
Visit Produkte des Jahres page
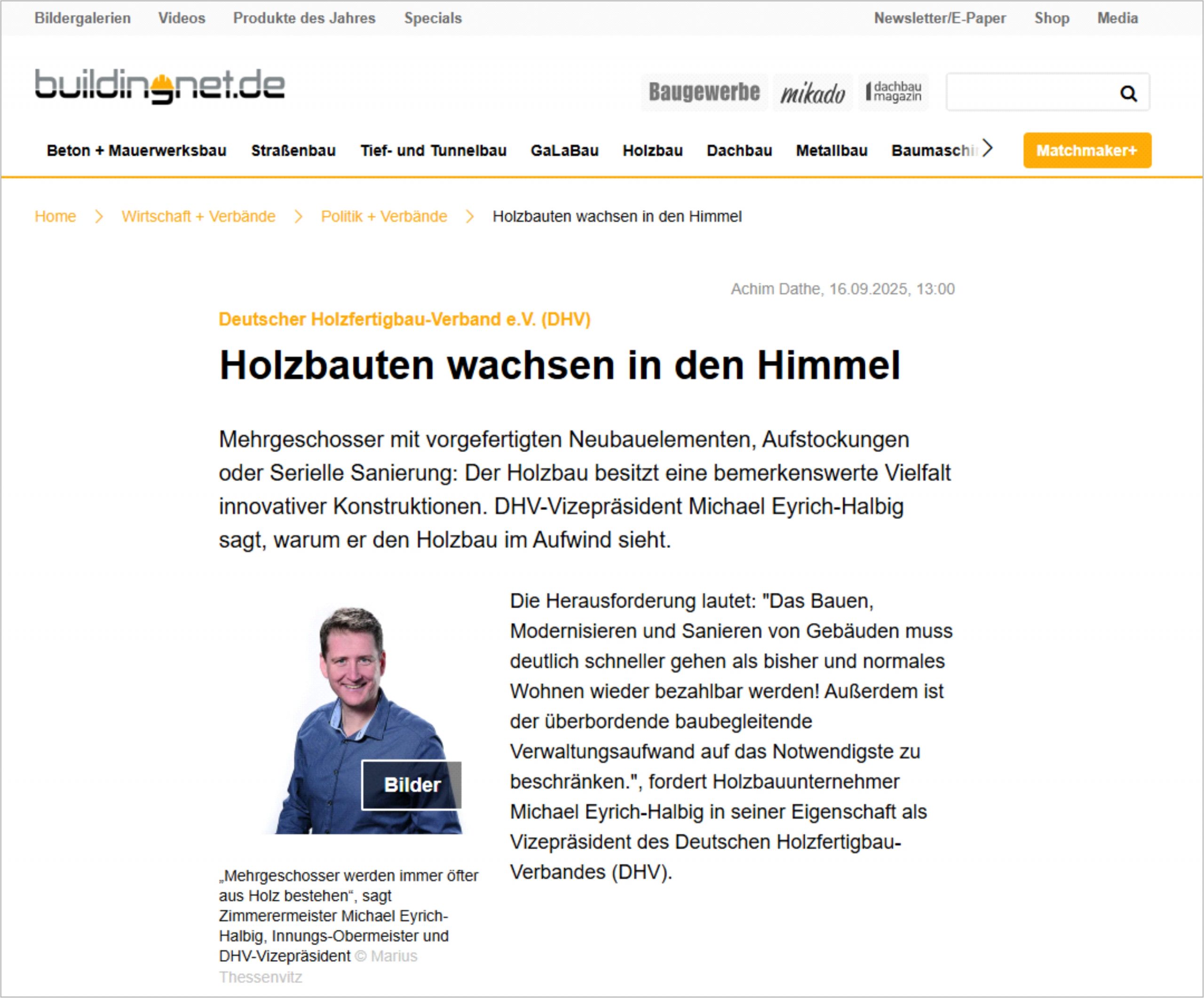tap(304, 18)
